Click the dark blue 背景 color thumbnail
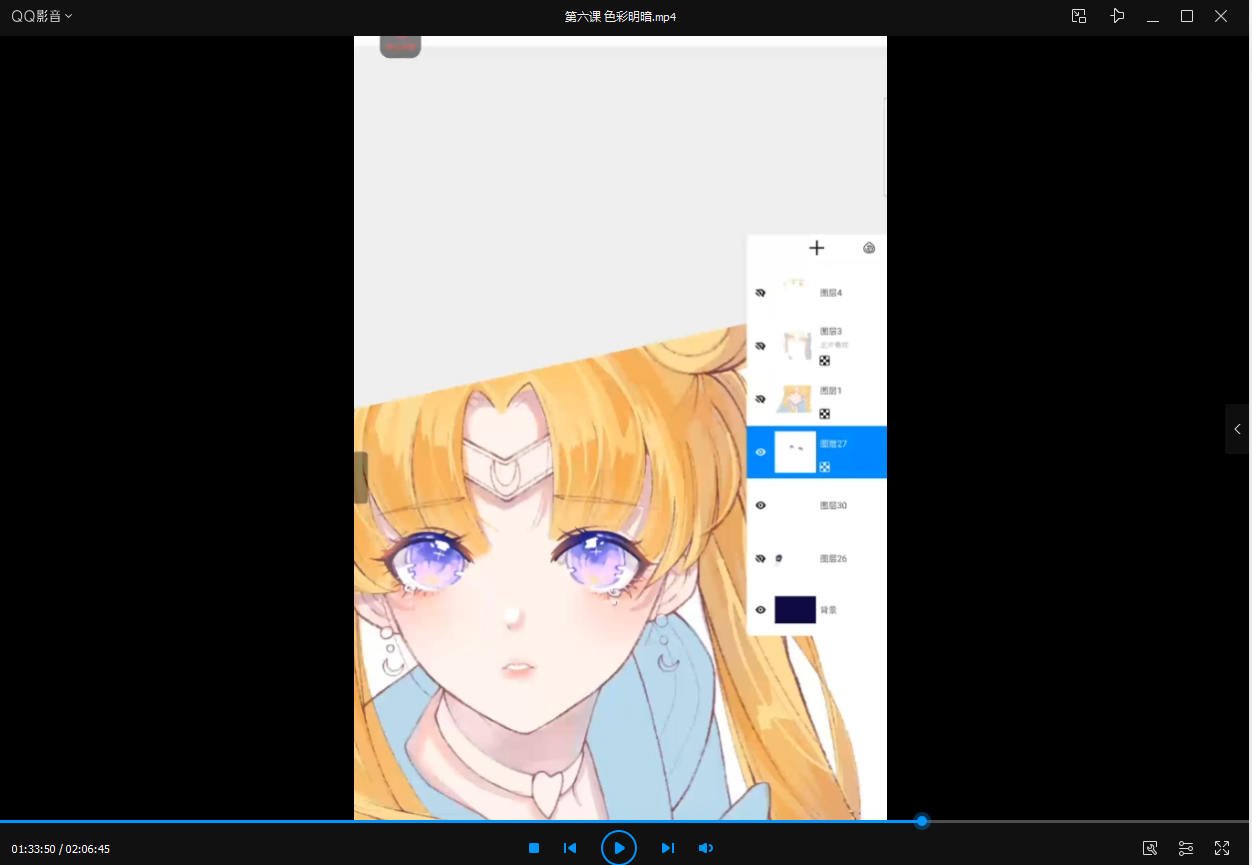The width and height of the screenshot is (1252, 865). (795, 609)
